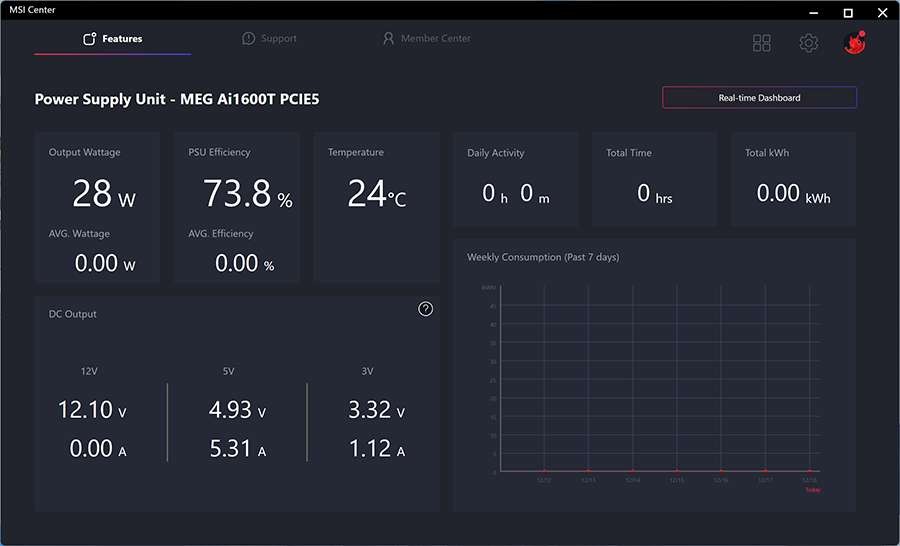900x546 pixels.
Task: Click the 3.32 V voltage reading
Action: (377, 410)
